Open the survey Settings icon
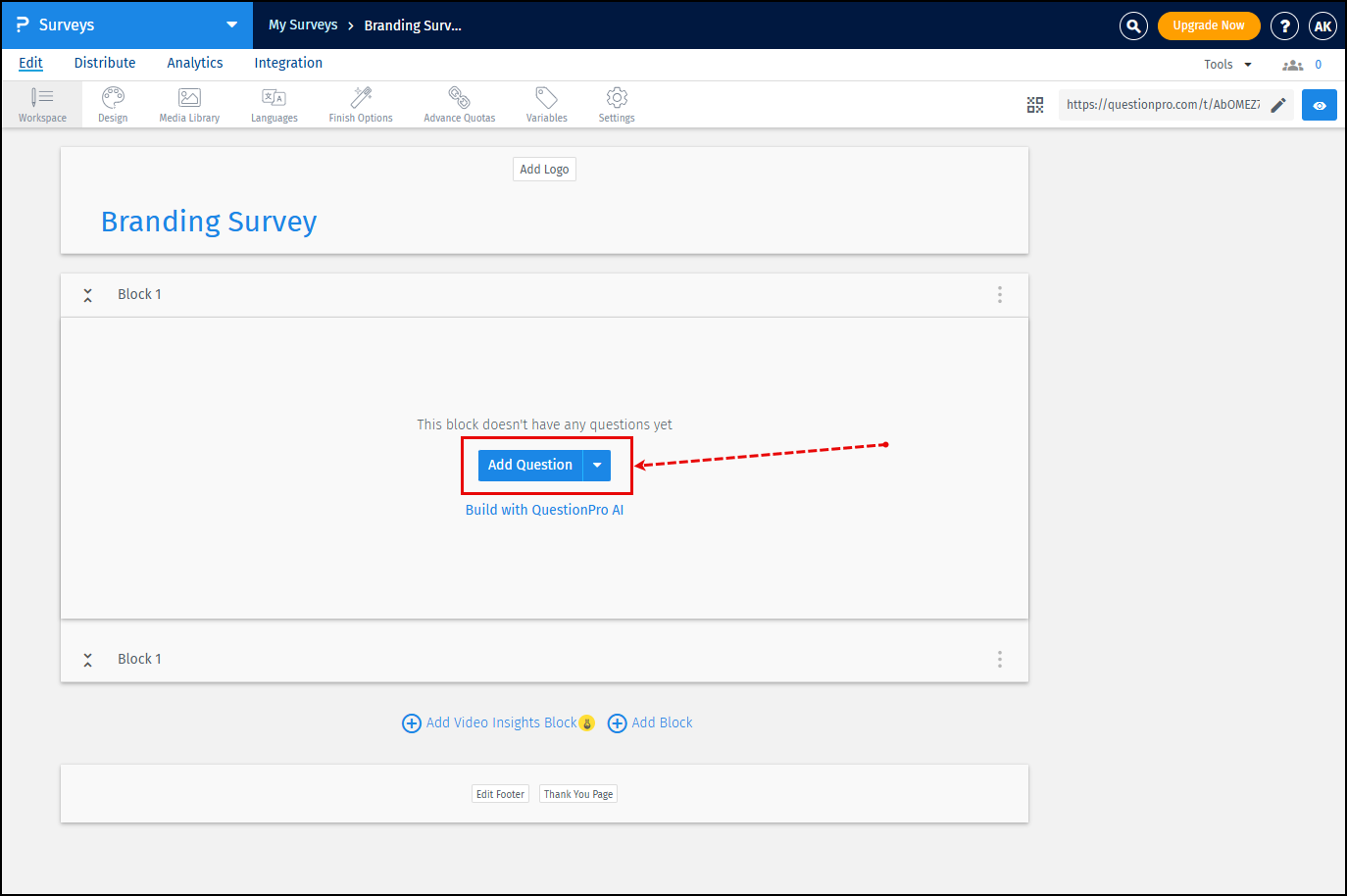 (616, 104)
